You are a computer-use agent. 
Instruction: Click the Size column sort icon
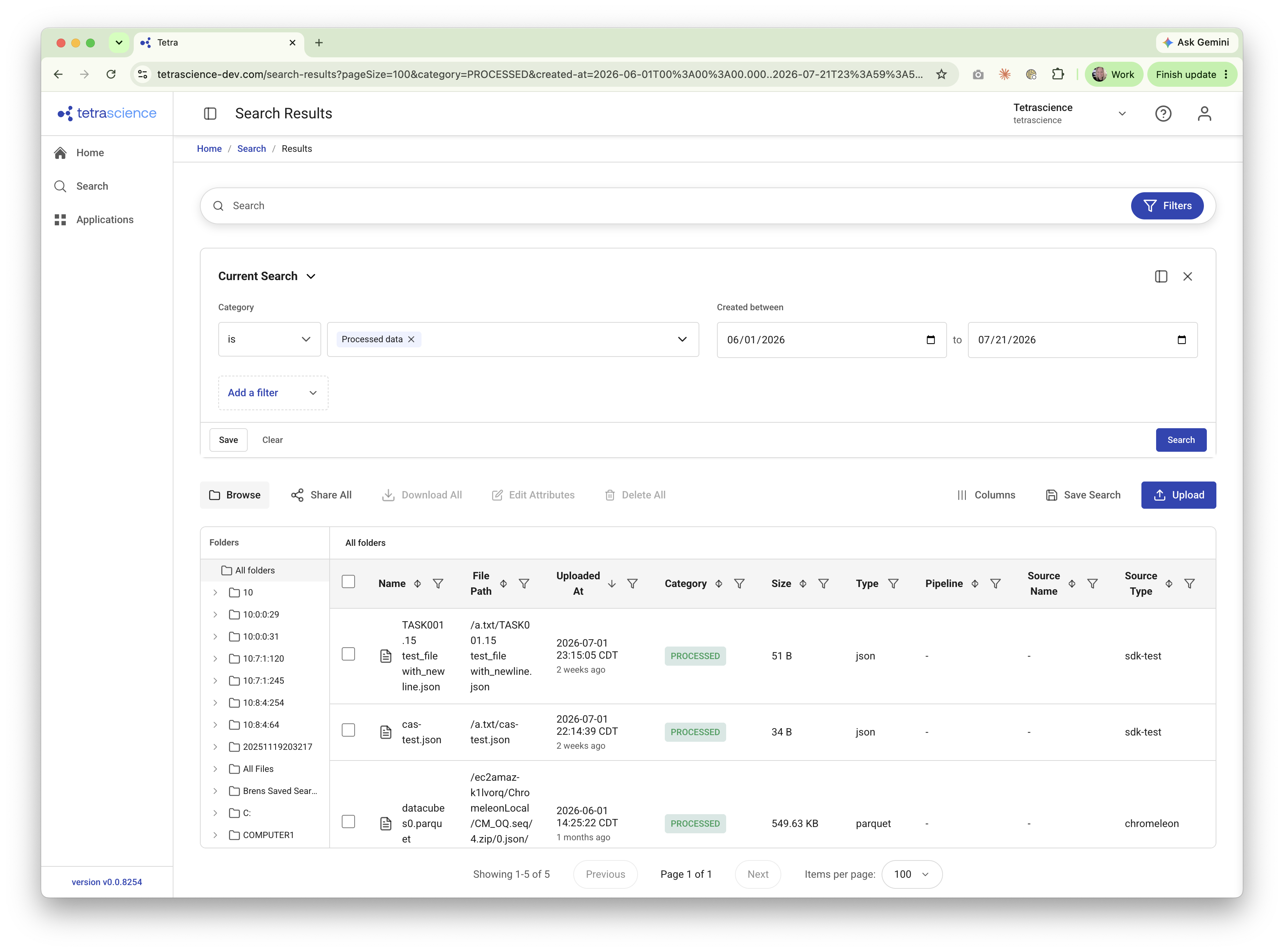(803, 584)
